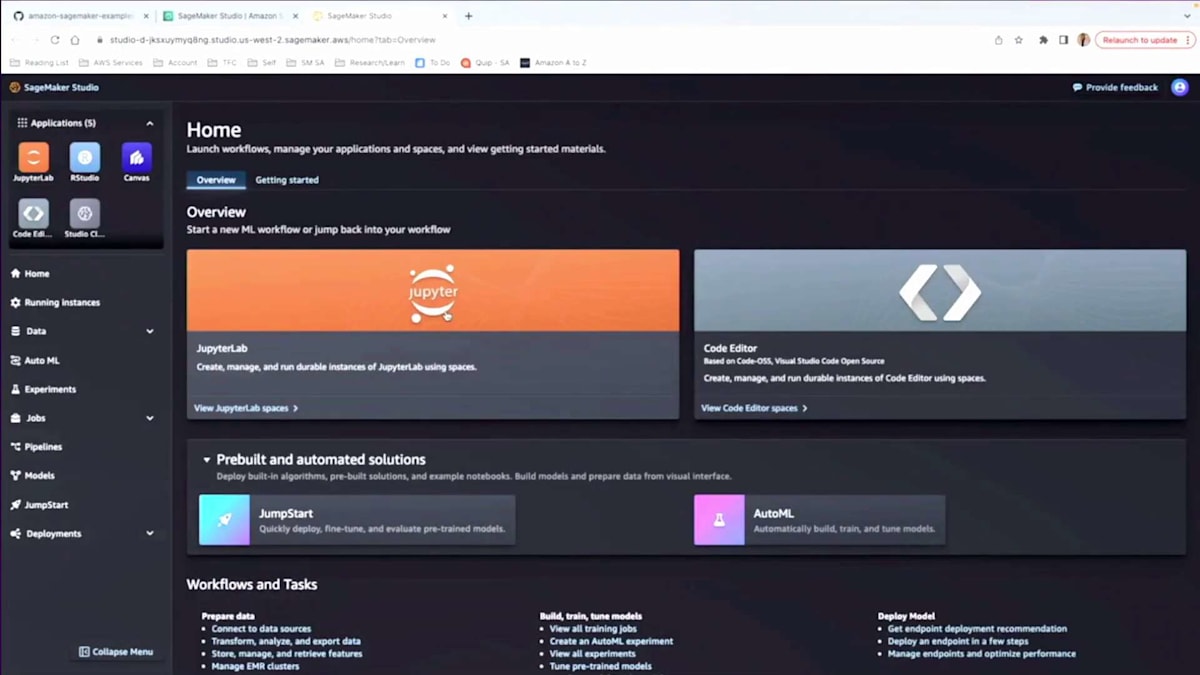Click Relaunch to update button
Screen dimensions: 1200x675
1144,40
